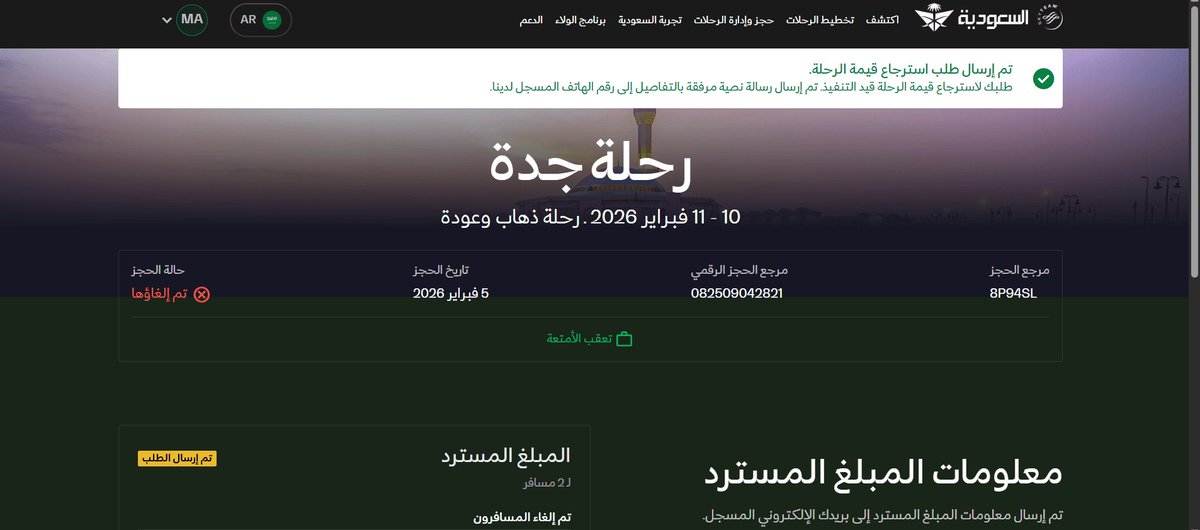
Task: Click the المبلغ المسترد card title
Action: pyautogui.click(x=505, y=456)
